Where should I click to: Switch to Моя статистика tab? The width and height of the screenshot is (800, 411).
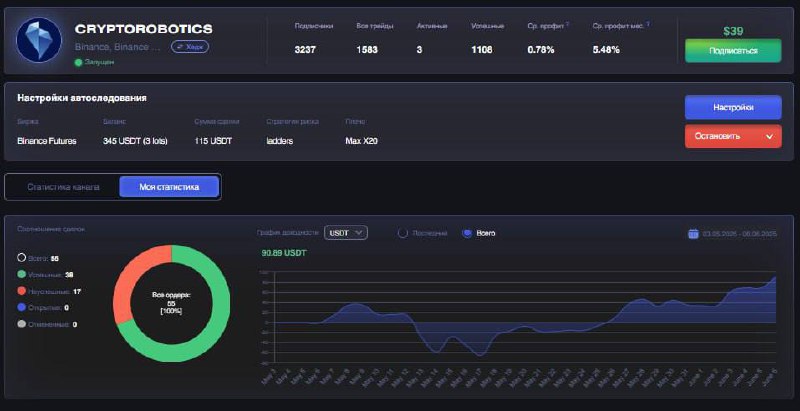pyautogui.click(x=169, y=187)
